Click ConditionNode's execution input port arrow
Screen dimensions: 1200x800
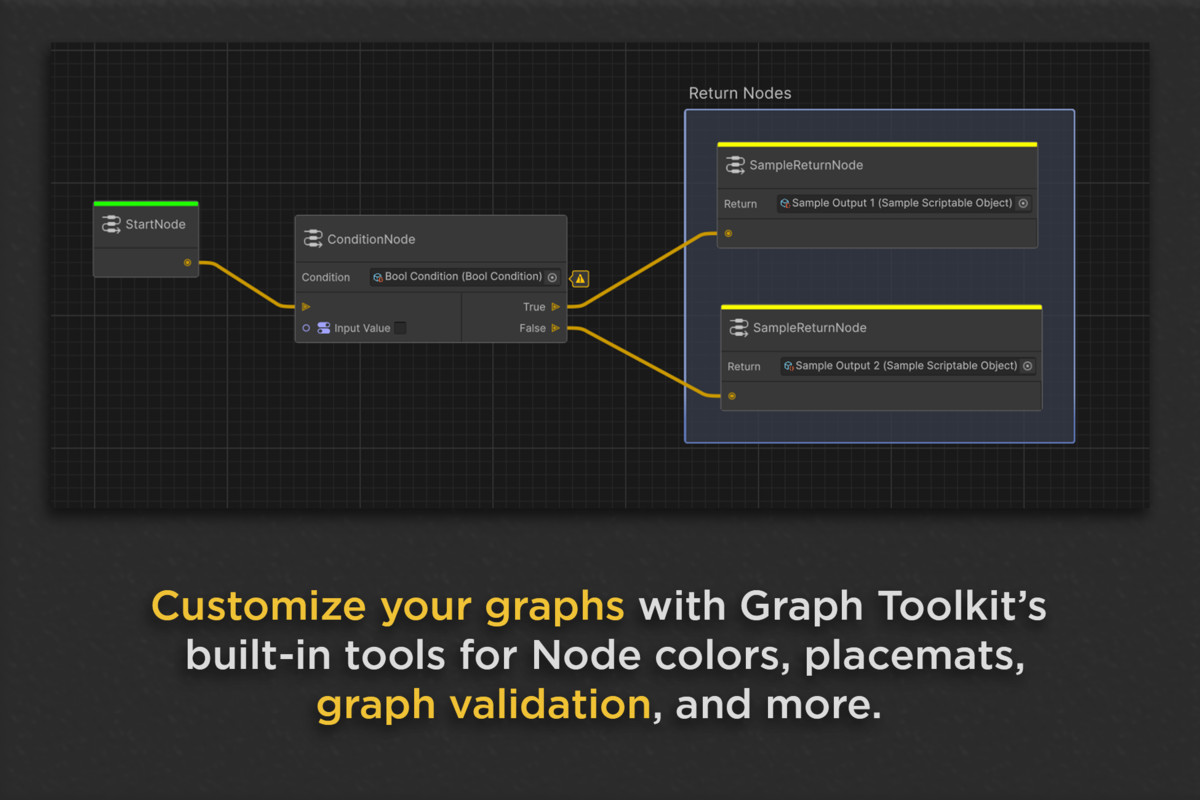[306, 307]
